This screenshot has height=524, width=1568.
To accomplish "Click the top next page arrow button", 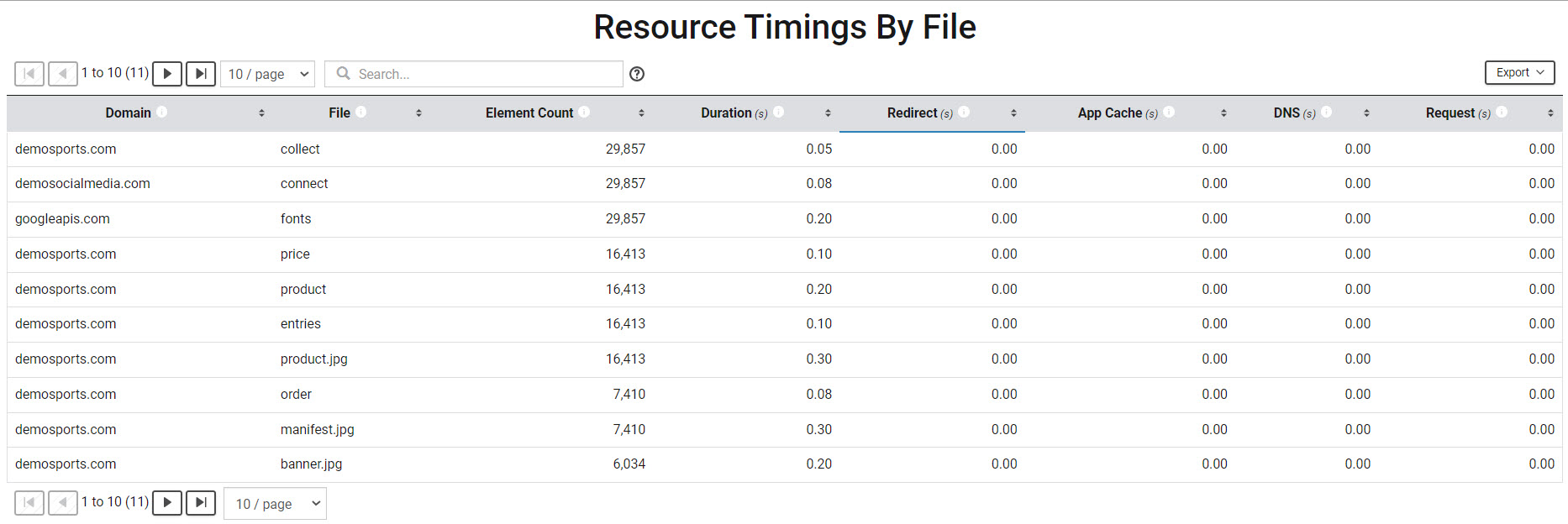I will click(167, 74).
